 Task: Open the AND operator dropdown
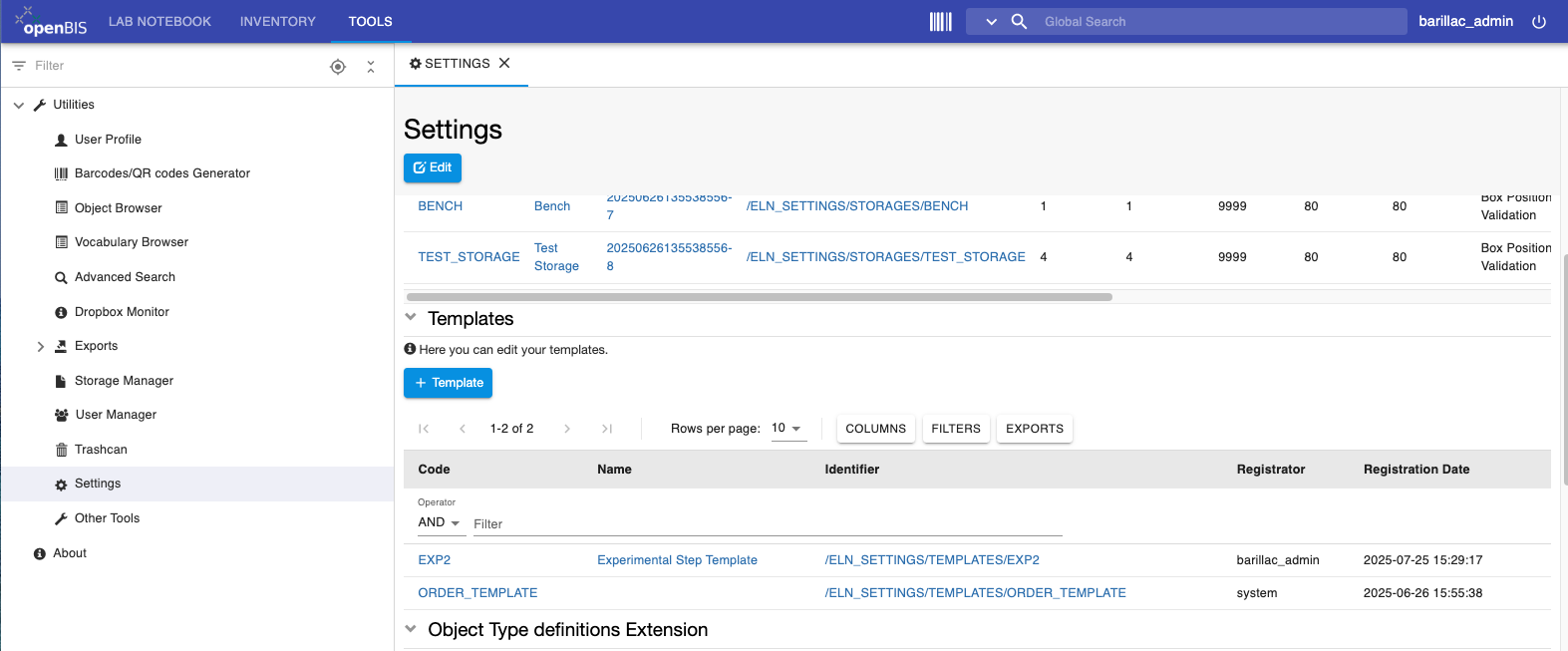tap(440, 522)
